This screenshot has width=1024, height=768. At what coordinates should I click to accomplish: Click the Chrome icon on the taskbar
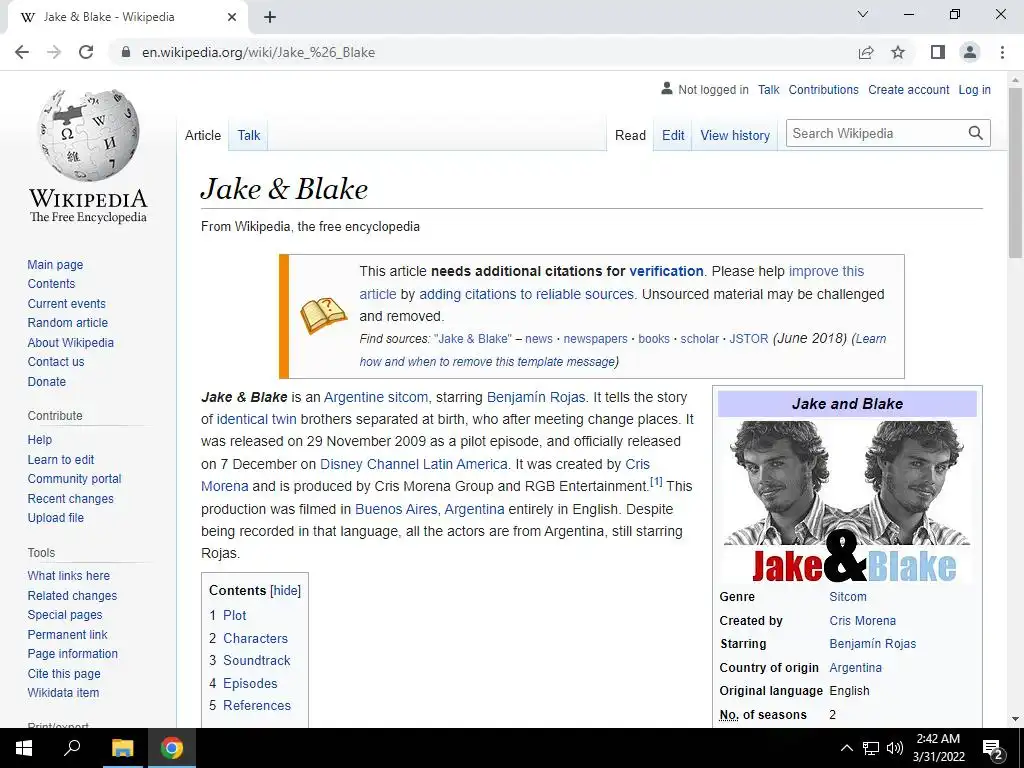tap(172, 748)
